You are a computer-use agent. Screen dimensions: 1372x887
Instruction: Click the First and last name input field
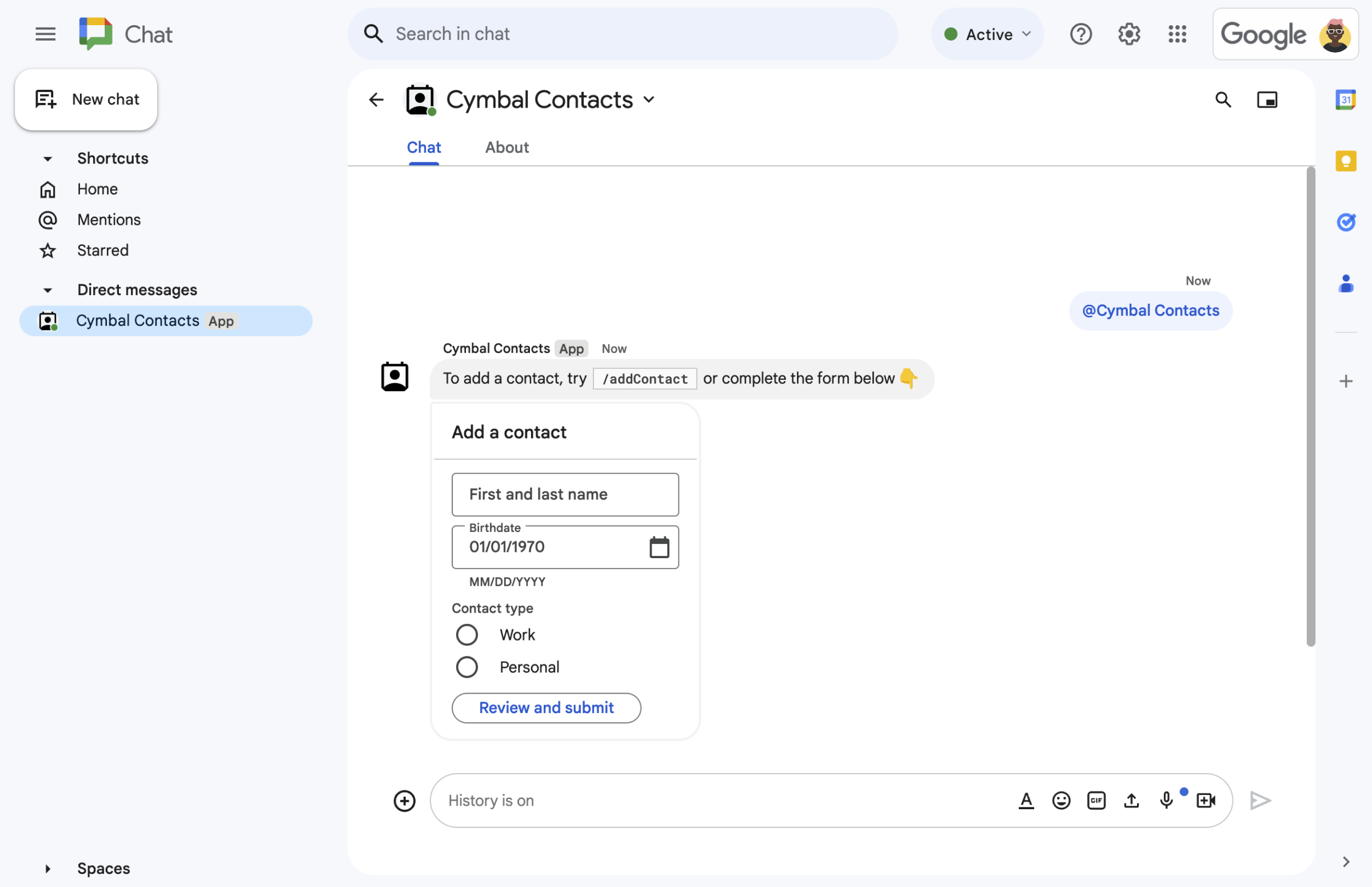pos(564,494)
